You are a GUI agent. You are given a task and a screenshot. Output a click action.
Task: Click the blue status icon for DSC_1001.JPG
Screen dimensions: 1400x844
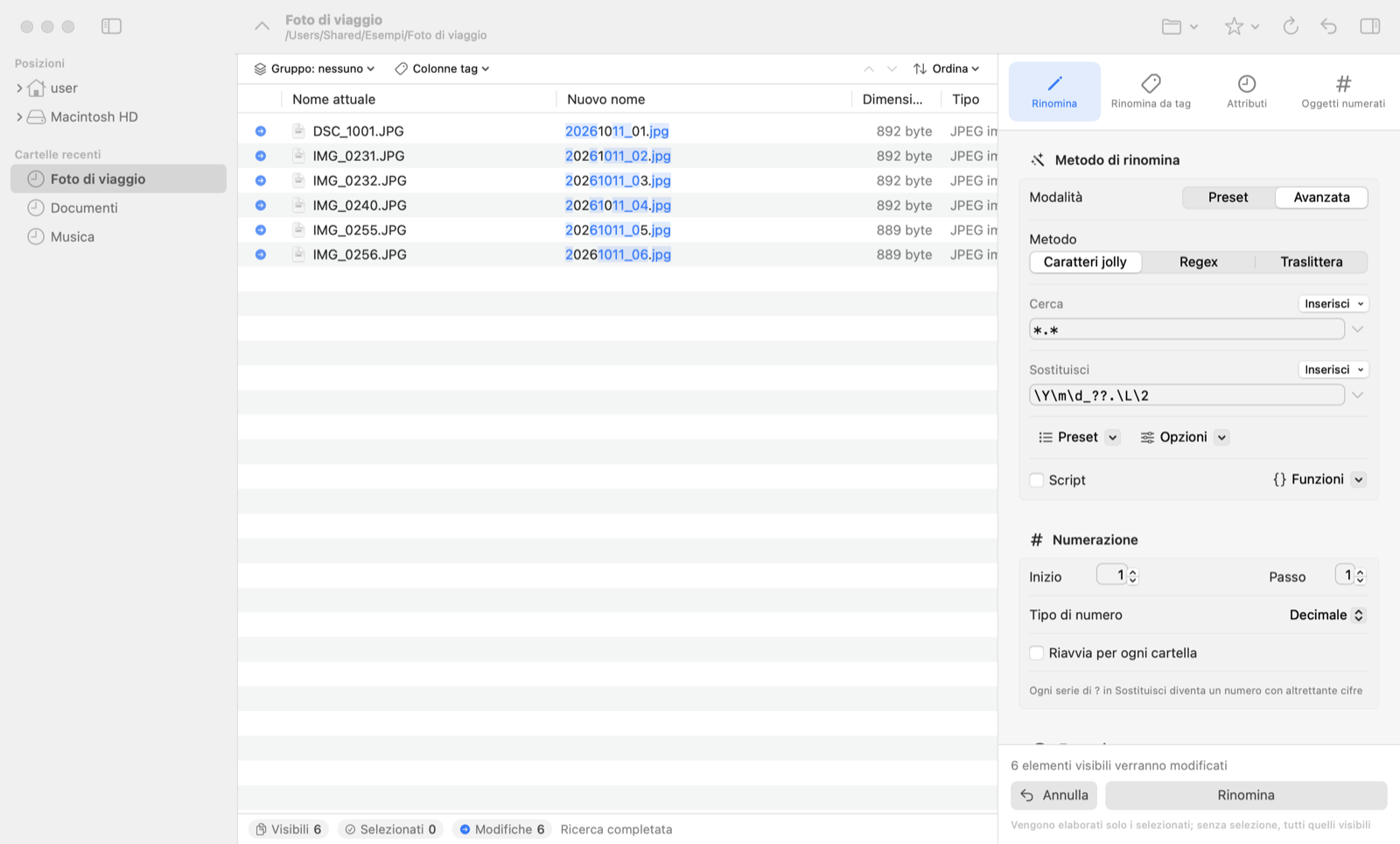click(261, 131)
